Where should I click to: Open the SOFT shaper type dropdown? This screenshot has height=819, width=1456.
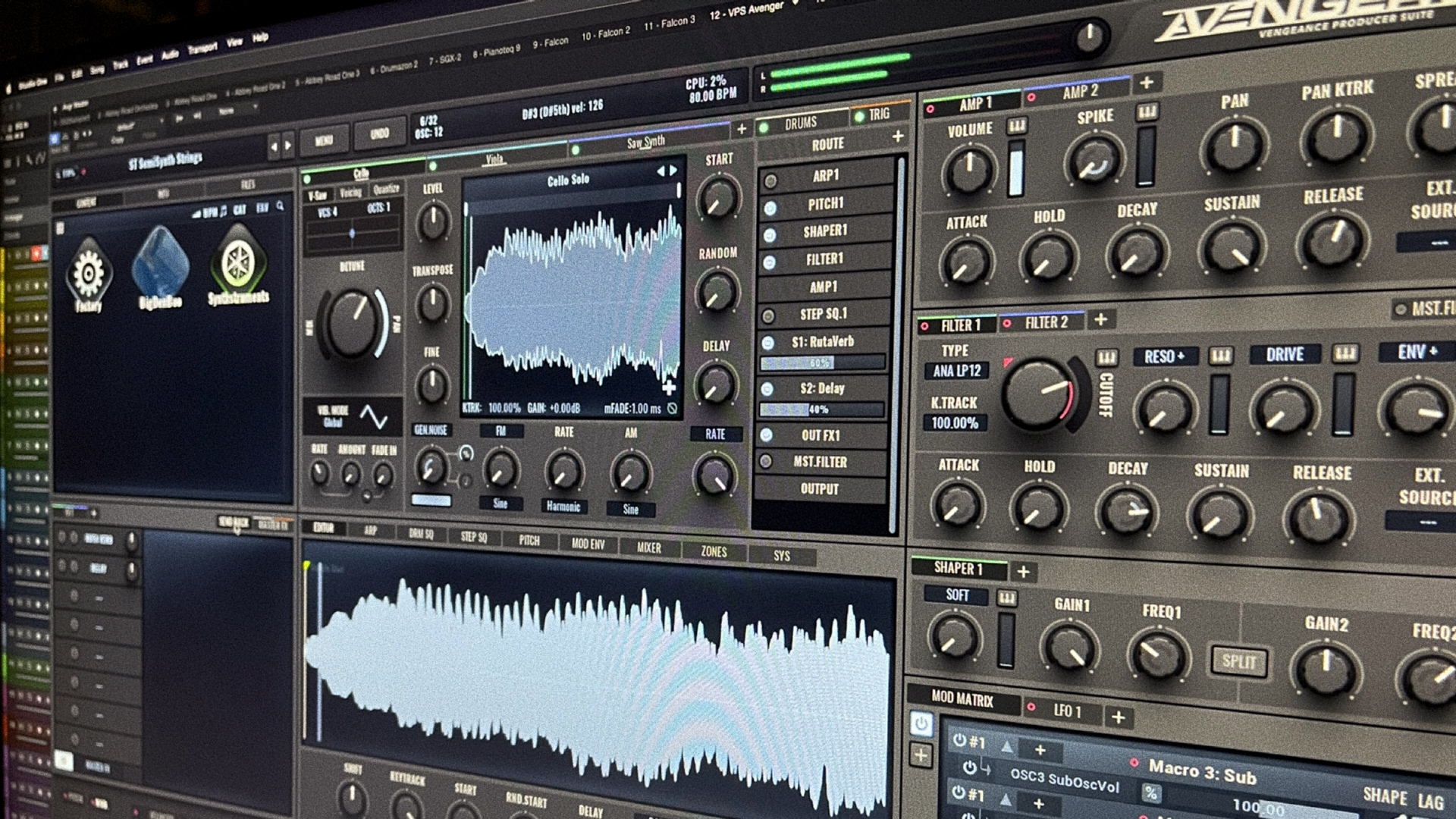[957, 595]
